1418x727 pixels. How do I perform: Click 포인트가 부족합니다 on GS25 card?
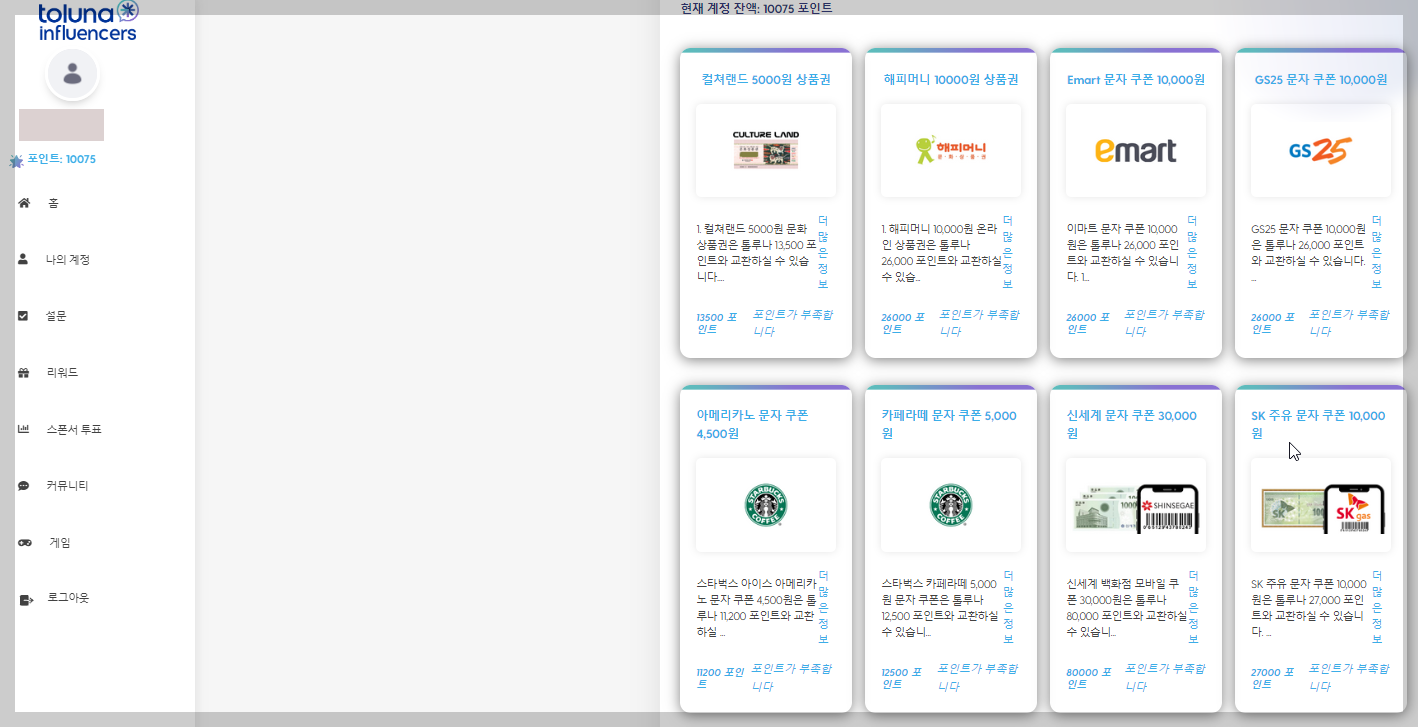tap(1350, 323)
